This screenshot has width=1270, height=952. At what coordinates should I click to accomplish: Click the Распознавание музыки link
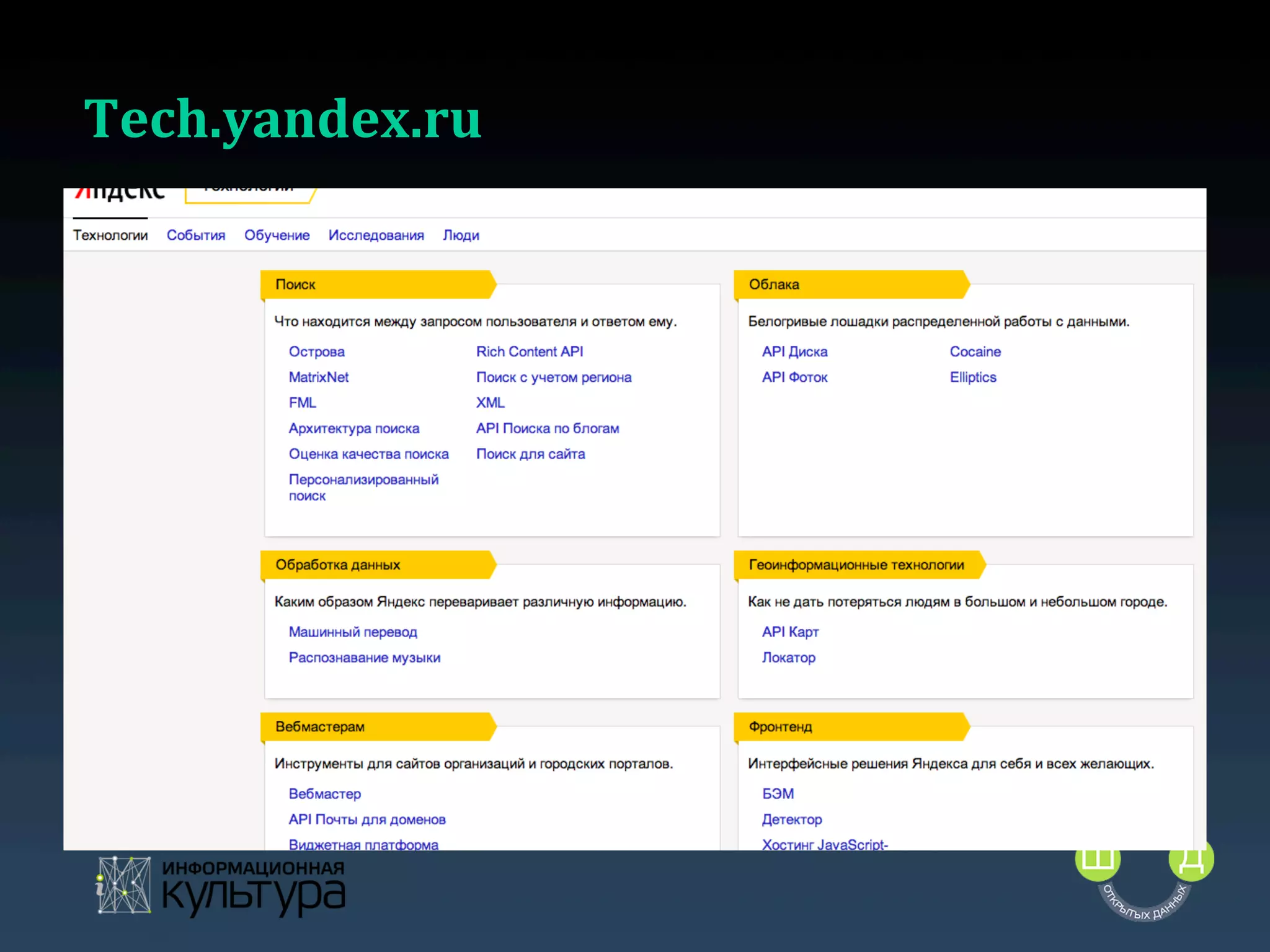[365, 658]
